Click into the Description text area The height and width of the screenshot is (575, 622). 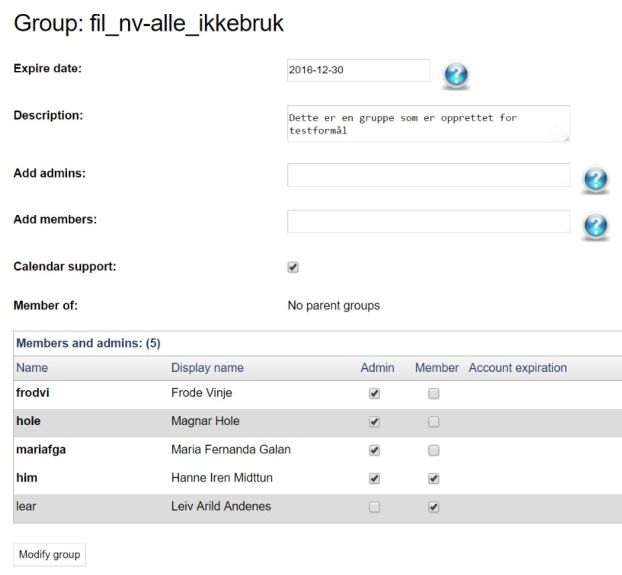428,124
